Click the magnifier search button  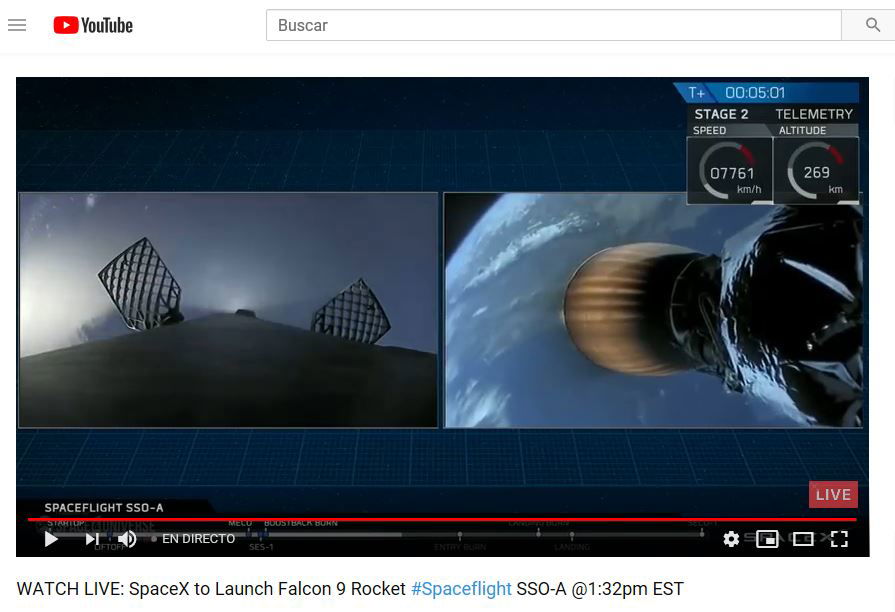pyautogui.click(x=872, y=25)
